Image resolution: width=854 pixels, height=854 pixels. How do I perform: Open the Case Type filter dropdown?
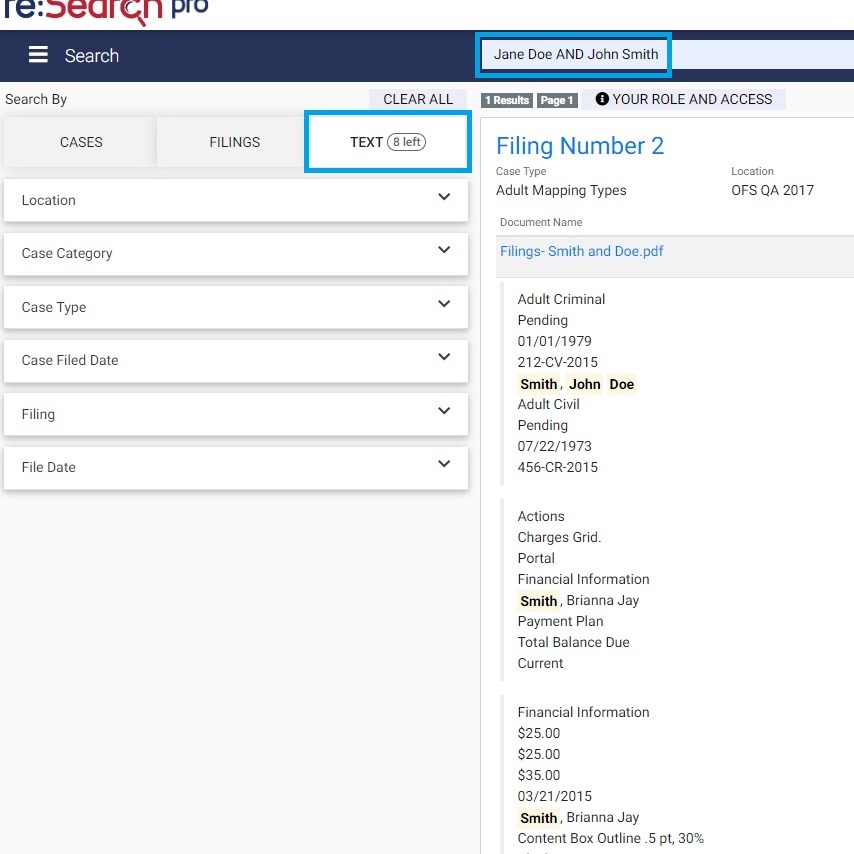(235, 307)
